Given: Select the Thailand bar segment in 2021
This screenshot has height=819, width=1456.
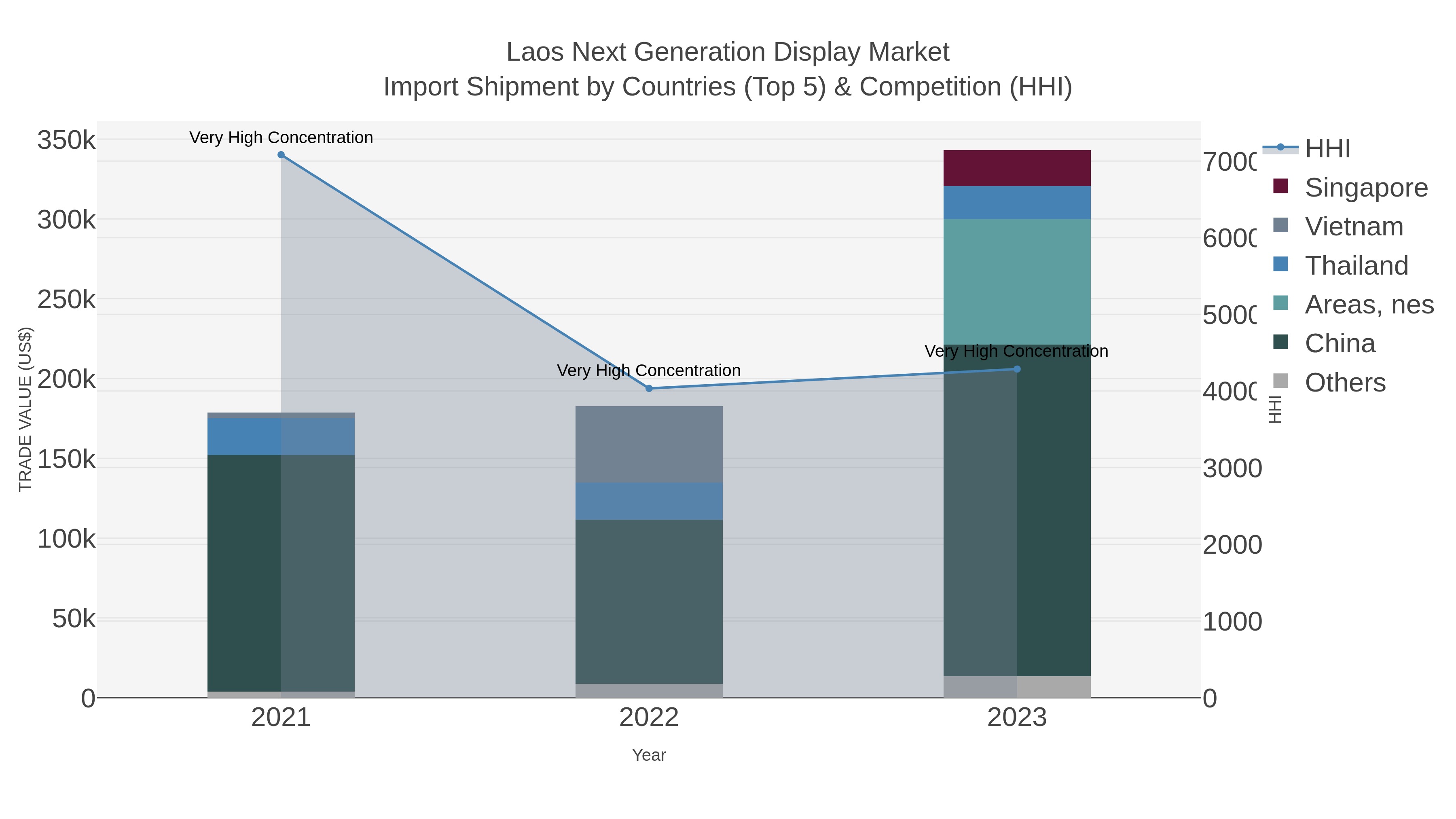Looking at the screenshot, I should pos(281,436).
